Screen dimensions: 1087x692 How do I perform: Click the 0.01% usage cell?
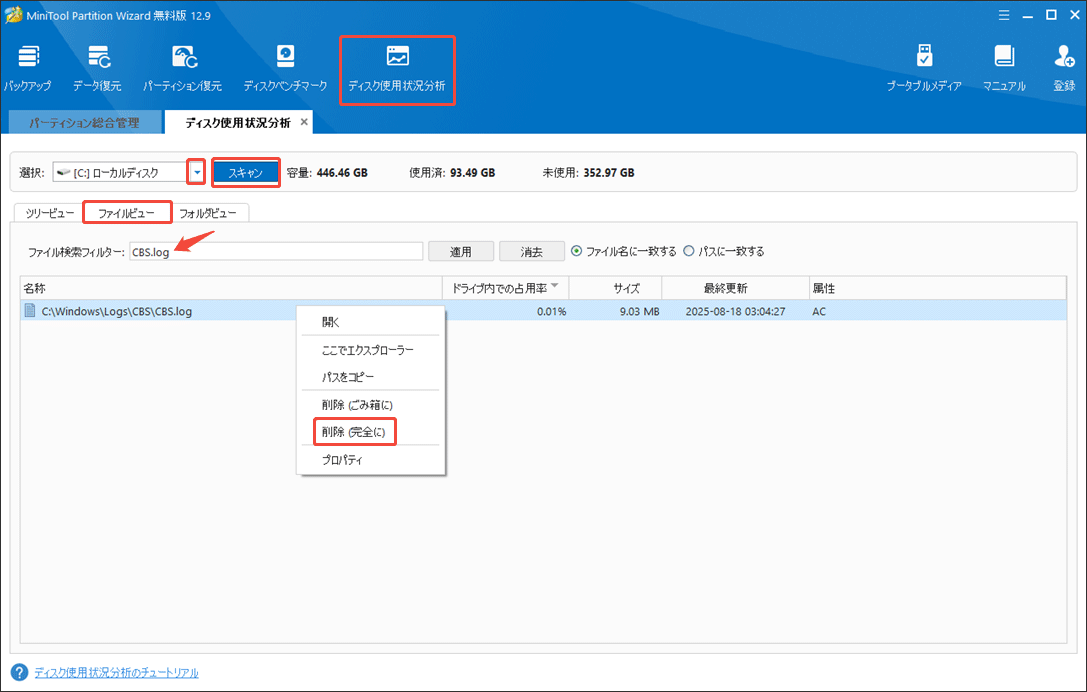point(551,311)
